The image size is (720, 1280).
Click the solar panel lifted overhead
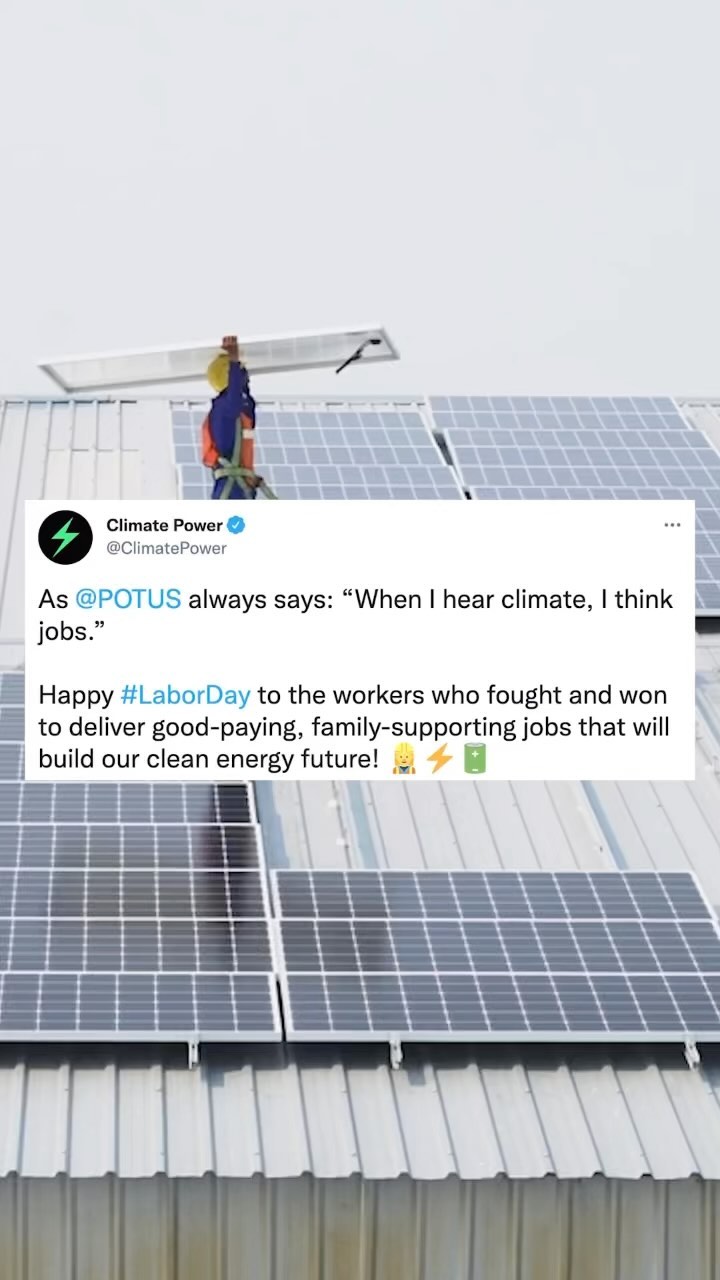coord(218,357)
